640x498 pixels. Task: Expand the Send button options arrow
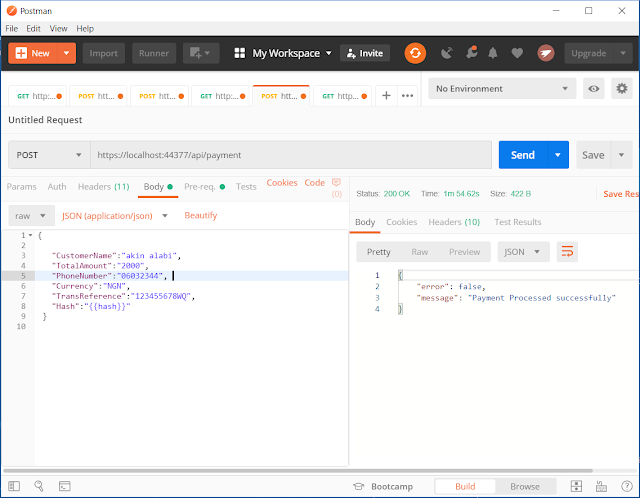tap(558, 155)
